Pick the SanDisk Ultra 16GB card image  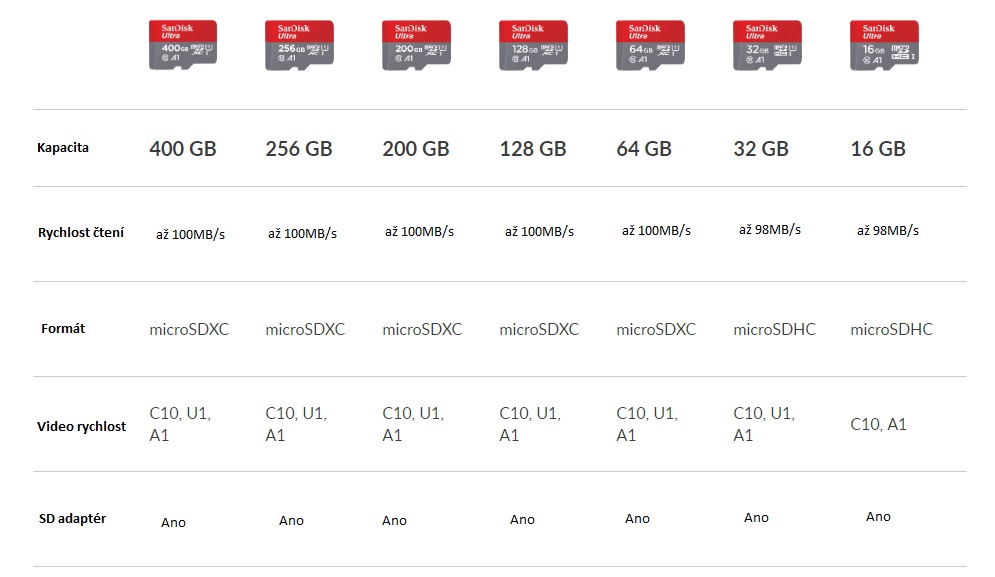884,45
